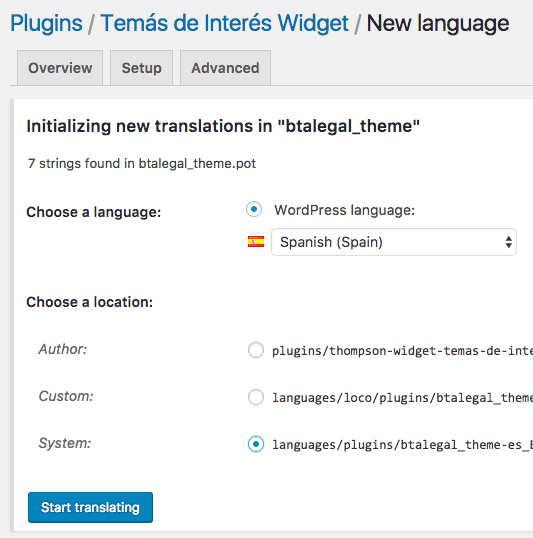Go to the Plugins breadcrumb link
The height and width of the screenshot is (538, 533).
pyautogui.click(x=46, y=23)
